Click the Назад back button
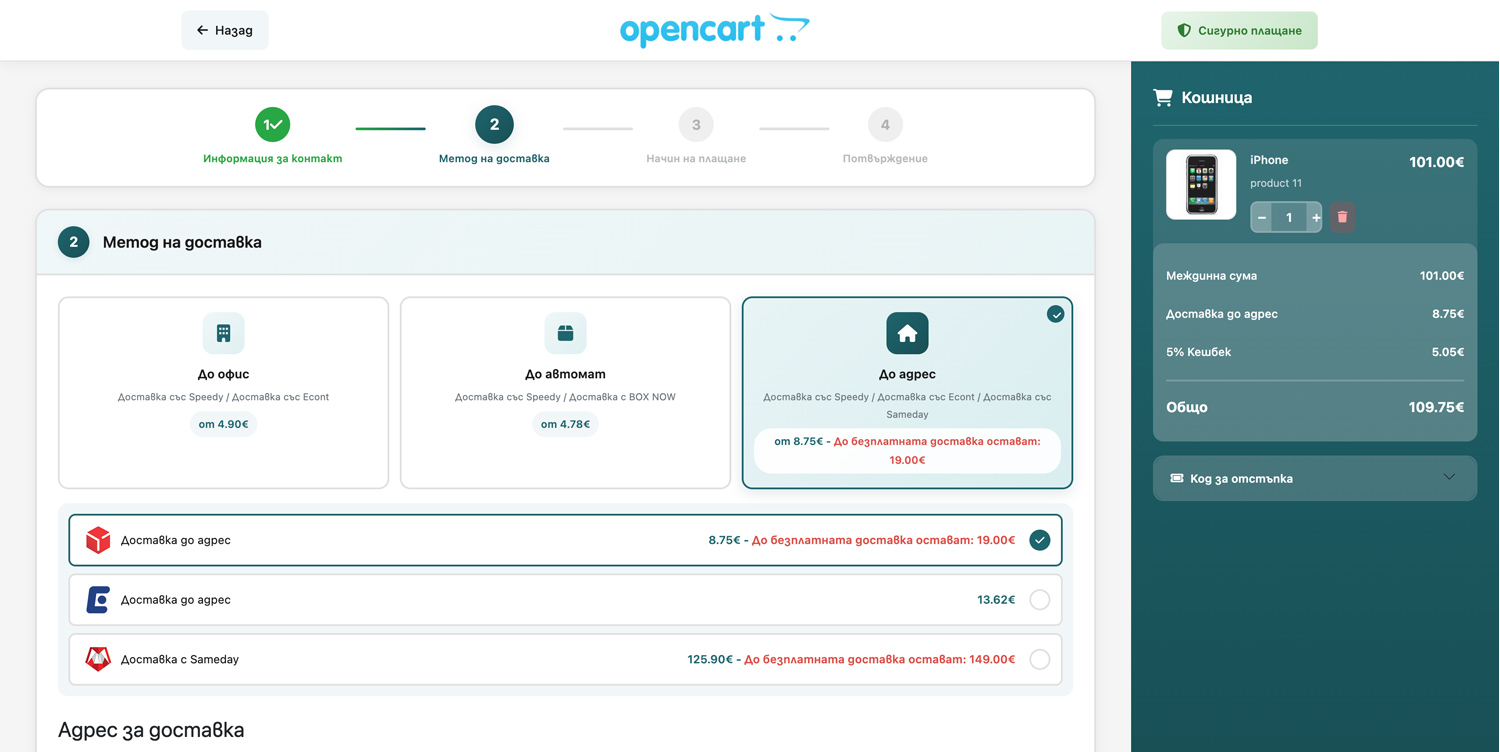This screenshot has height=752, width=1500. pos(225,30)
